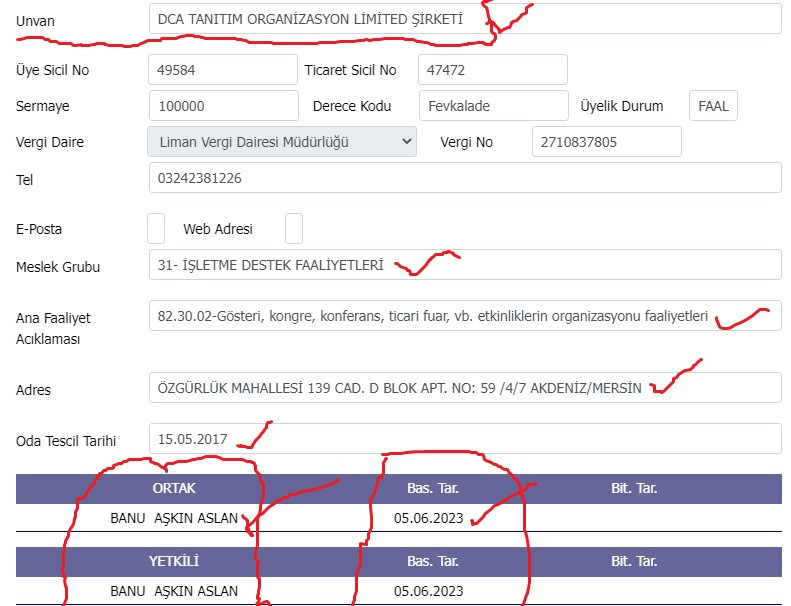This screenshot has height=606, width=791.
Task: Click date 05.06.2023 in YETKİLİ row
Action: tap(429, 591)
